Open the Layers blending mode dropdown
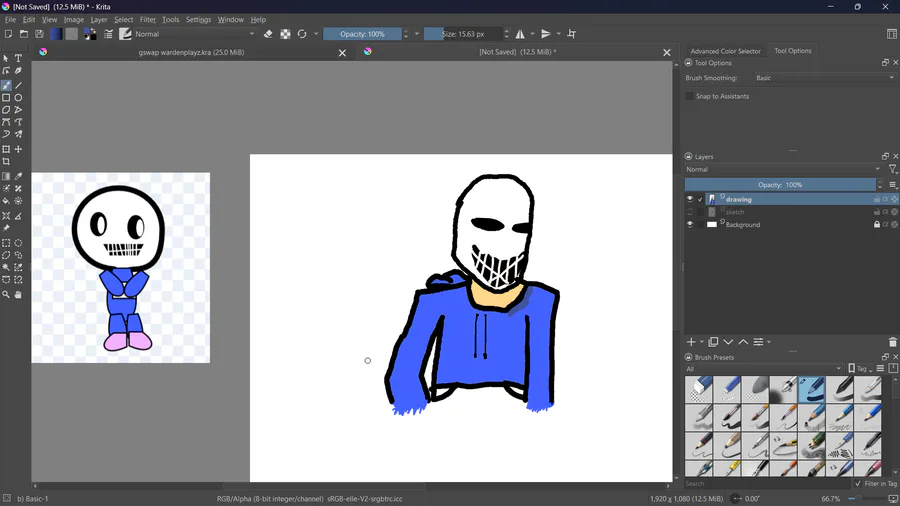The height and width of the screenshot is (506, 900). tap(783, 169)
